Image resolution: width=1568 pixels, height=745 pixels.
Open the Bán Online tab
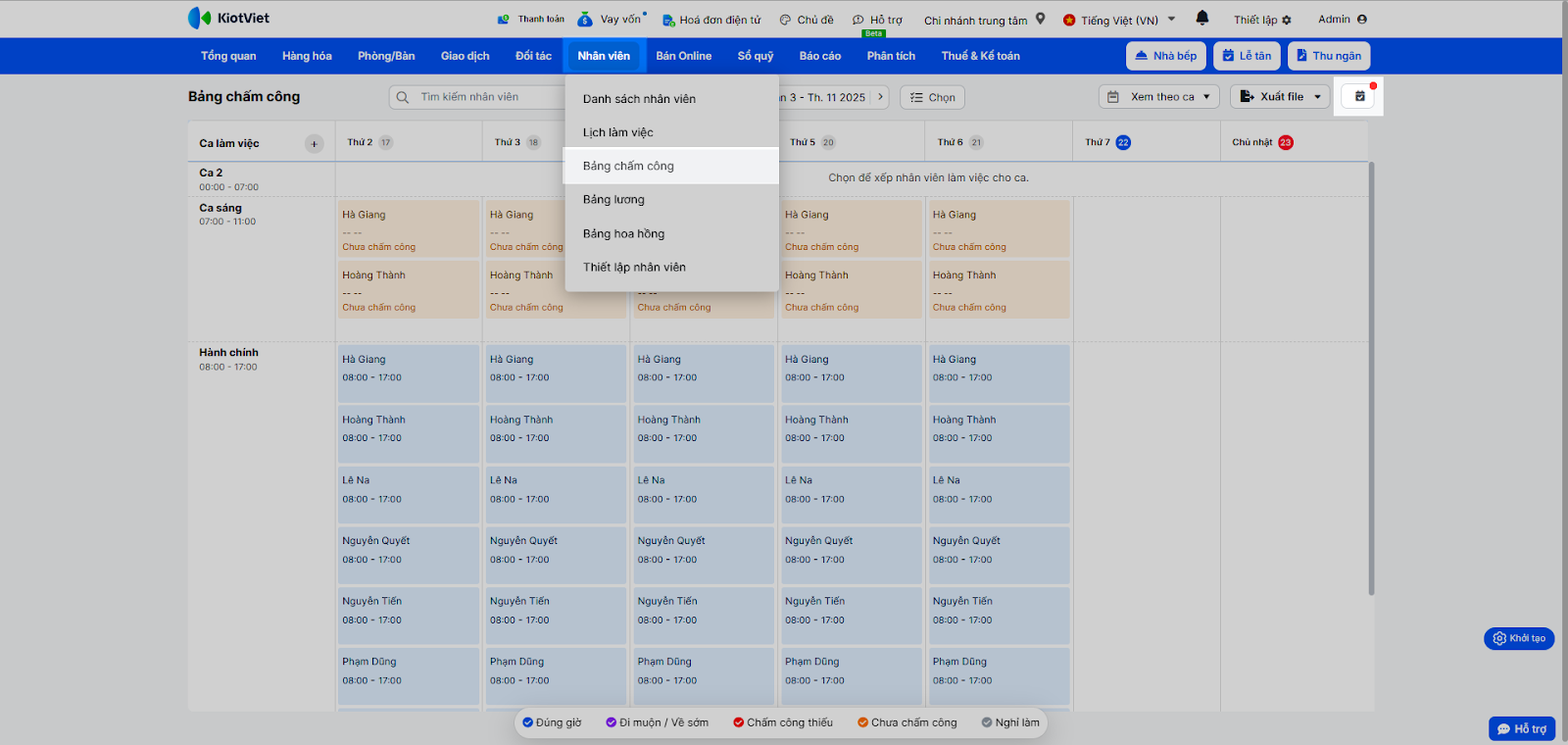[x=684, y=56]
